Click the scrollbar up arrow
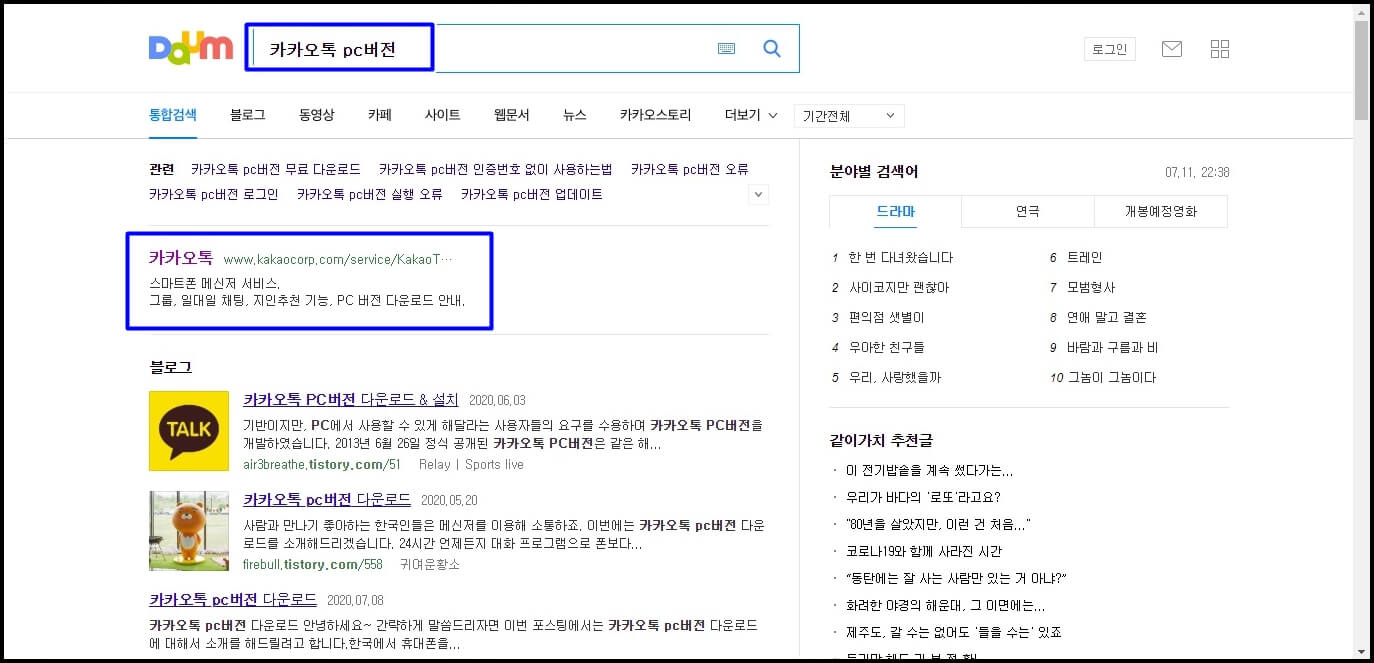Screen dimensions: 1374x663 [1361, 11]
